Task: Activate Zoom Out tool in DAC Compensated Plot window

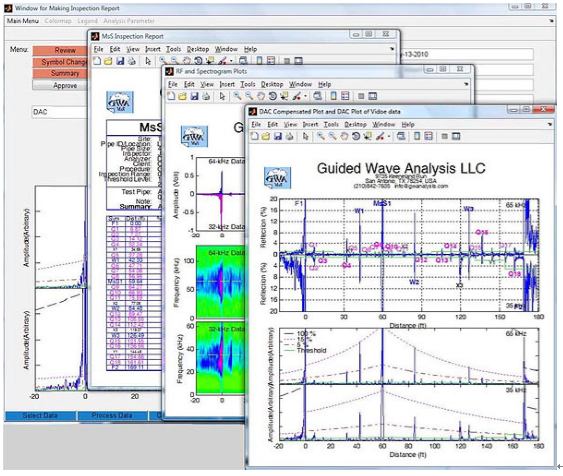Action: coord(332,136)
